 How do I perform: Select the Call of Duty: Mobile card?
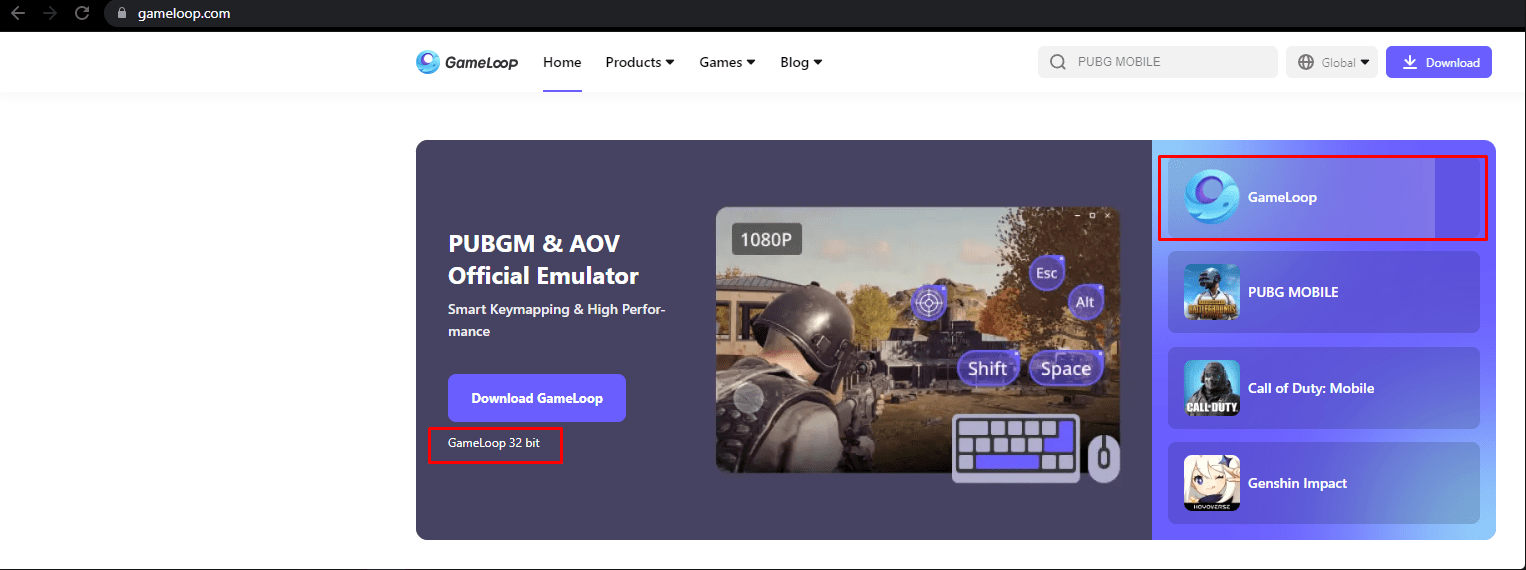[x=1324, y=388]
